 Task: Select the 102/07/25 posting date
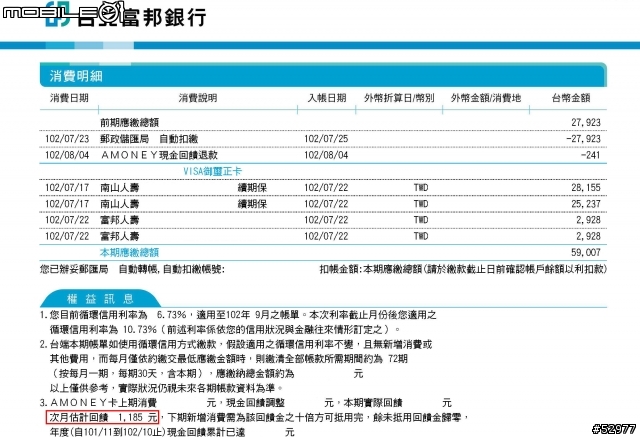tap(326, 139)
